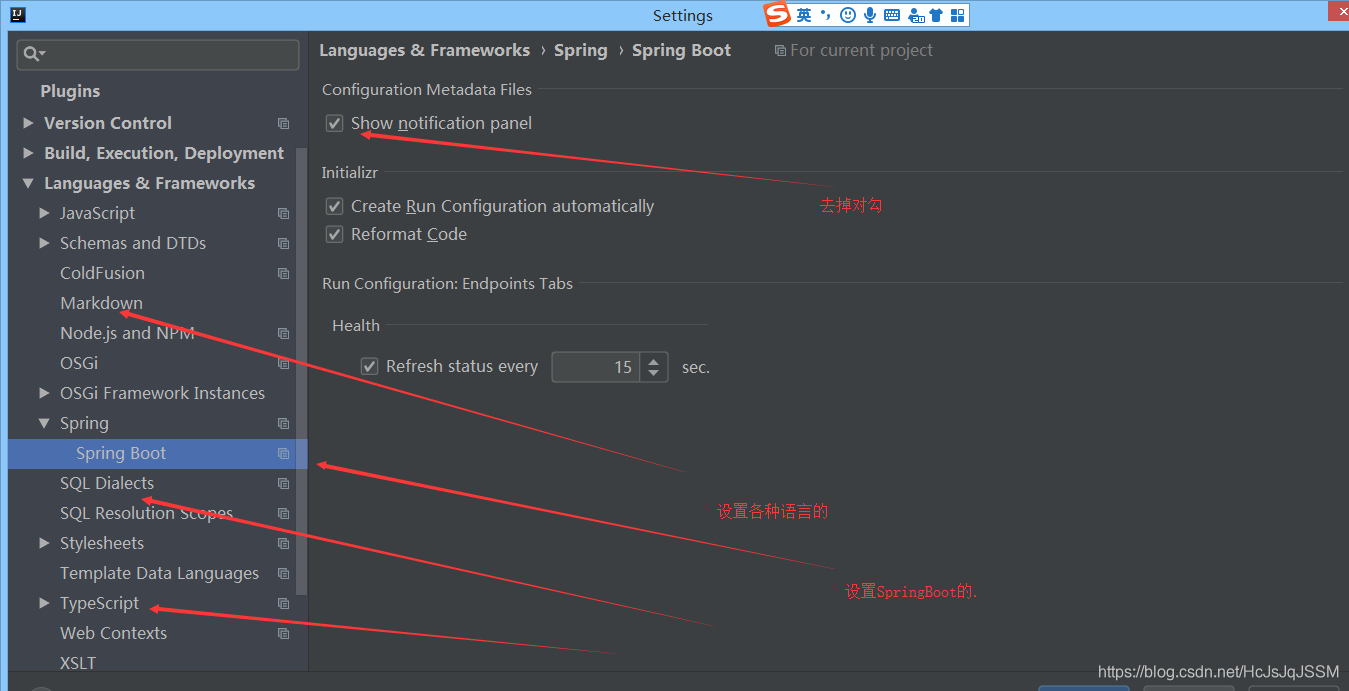Click the Sogou S logo icon
Screen dimensions: 1349x691
point(778,15)
